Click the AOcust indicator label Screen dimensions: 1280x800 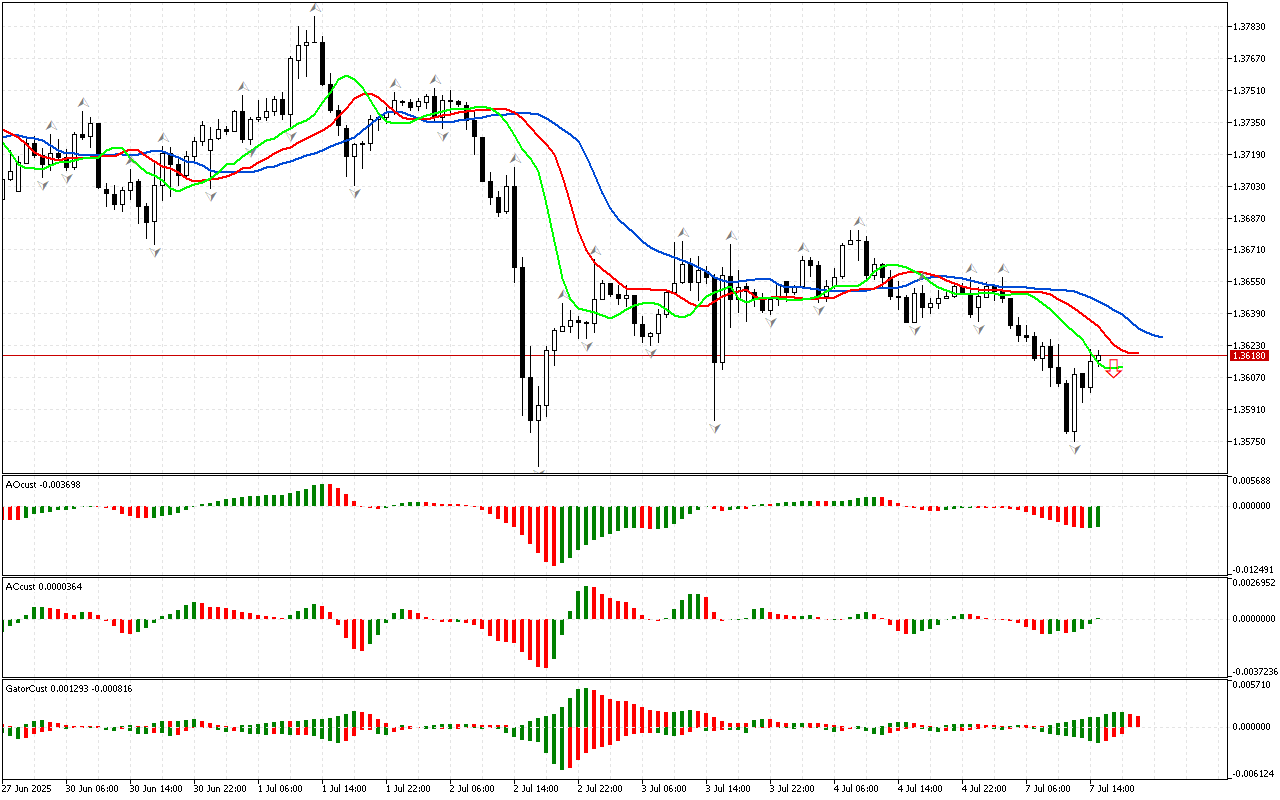43,484
